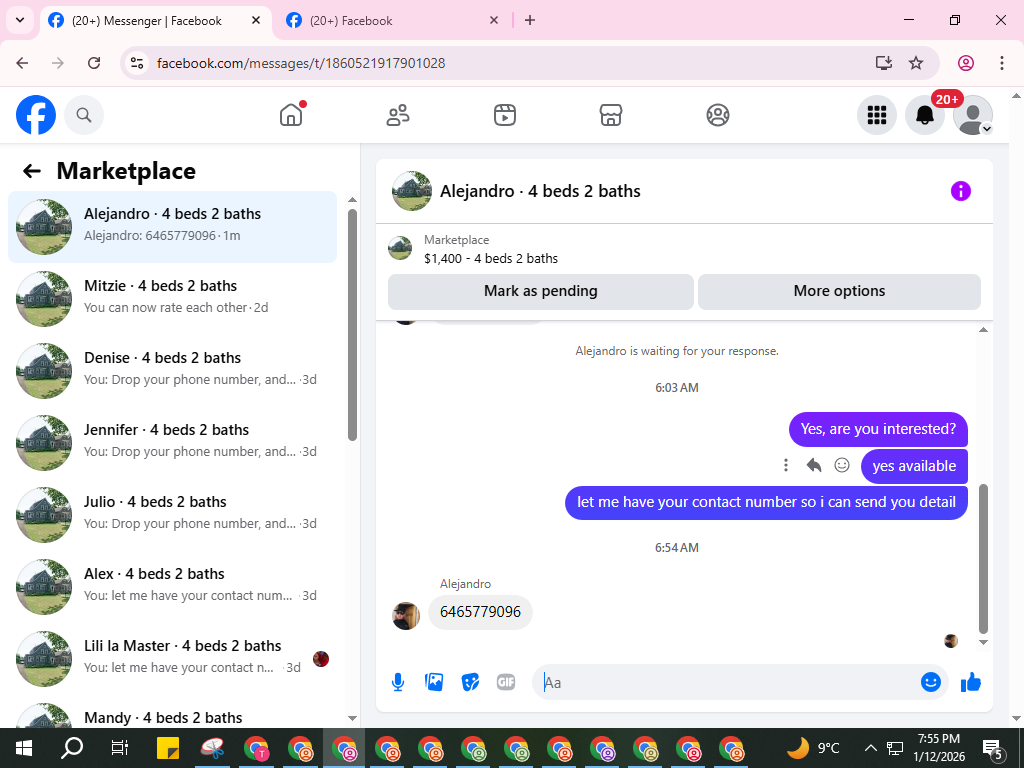Expand the tab search dropdown arrow
The width and height of the screenshot is (1024, 768).
point(20,20)
